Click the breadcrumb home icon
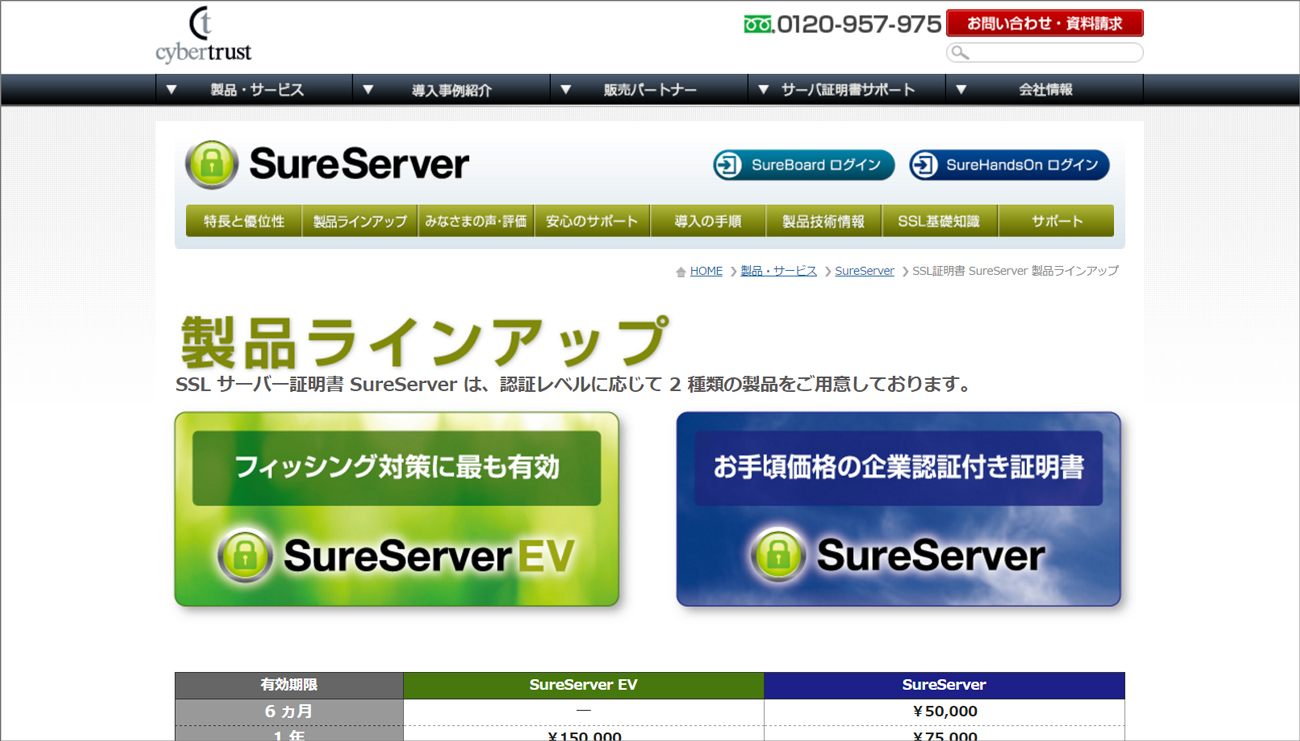The height and width of the screenshot is (741, 1300). pyautogui.click(x=681, y=272)
